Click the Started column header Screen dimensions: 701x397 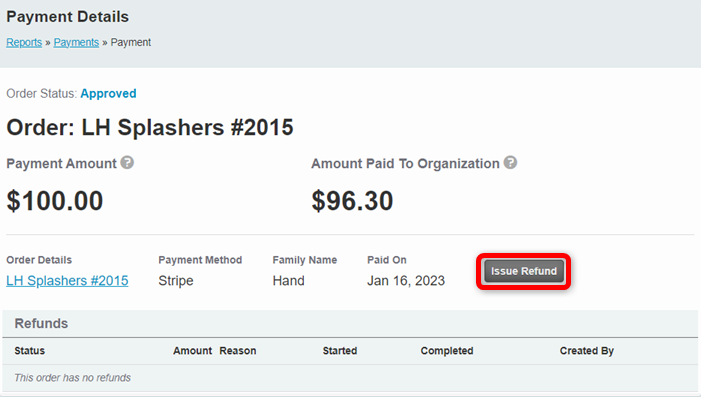coord(340,351)
